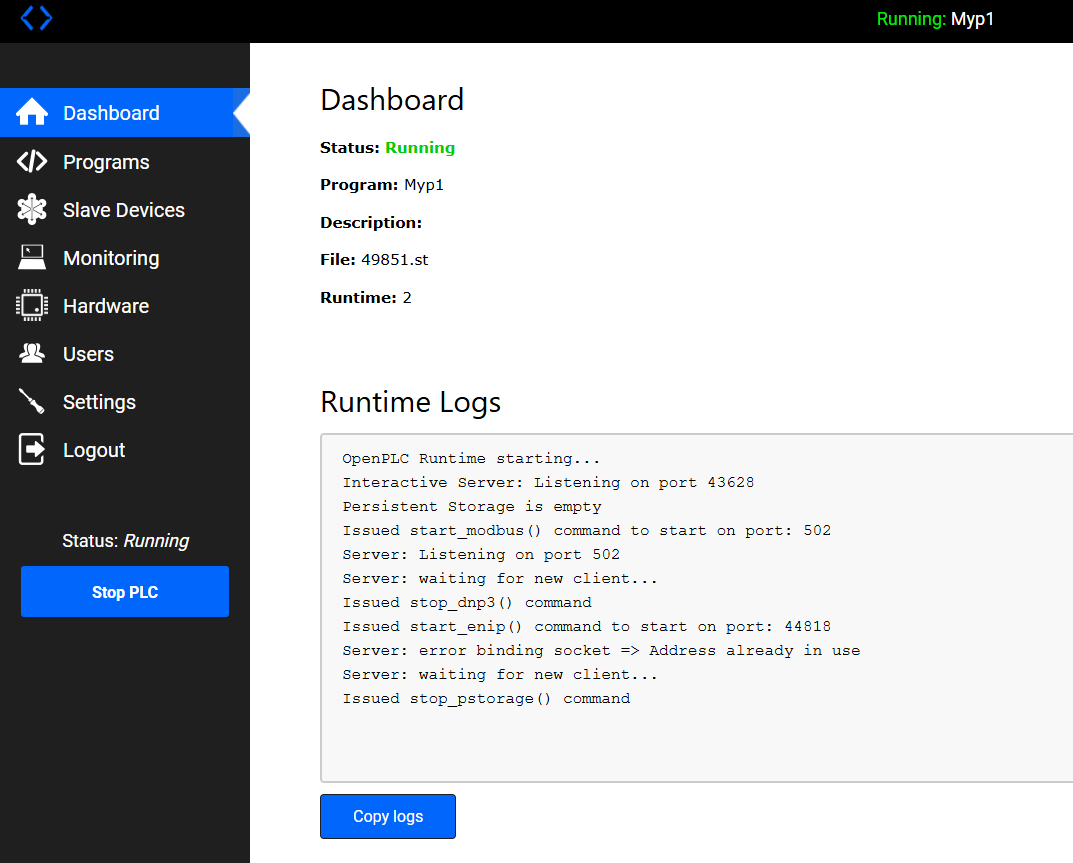Screen dimensions: 1073x863
Task: Click the Hardware chip icon
Action: click(32, 306)
